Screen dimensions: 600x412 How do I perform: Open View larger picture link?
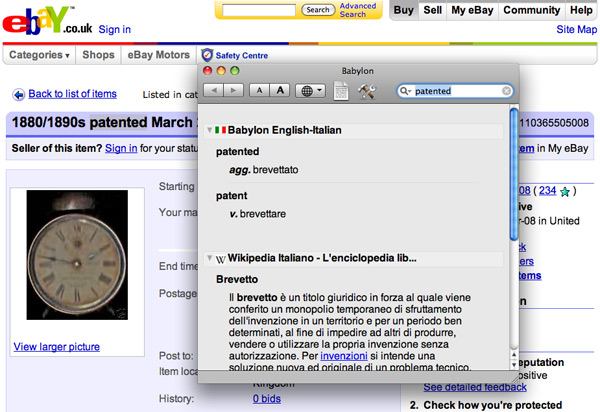(x=57, y=347)
